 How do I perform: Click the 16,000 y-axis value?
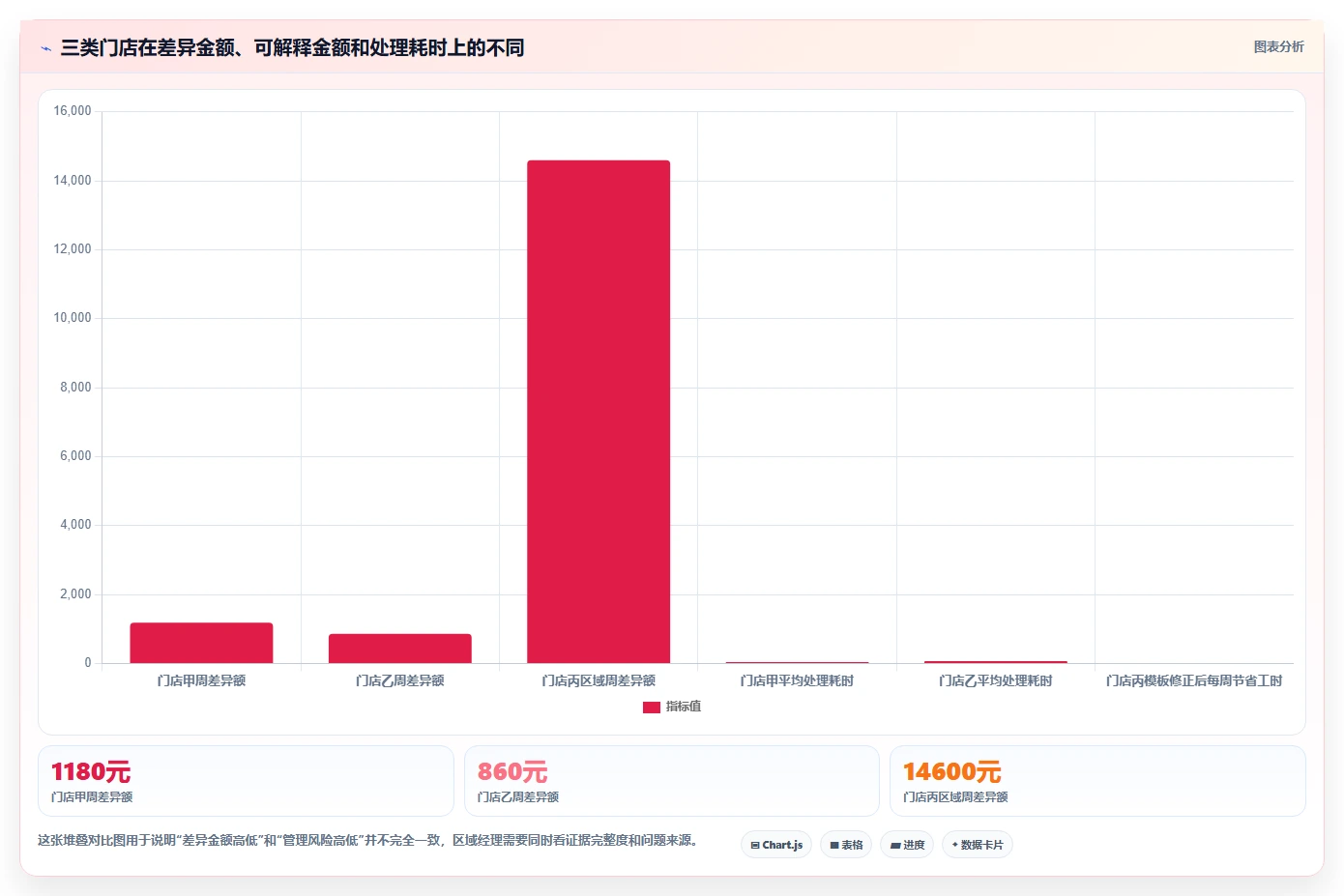tap(73, 111)
